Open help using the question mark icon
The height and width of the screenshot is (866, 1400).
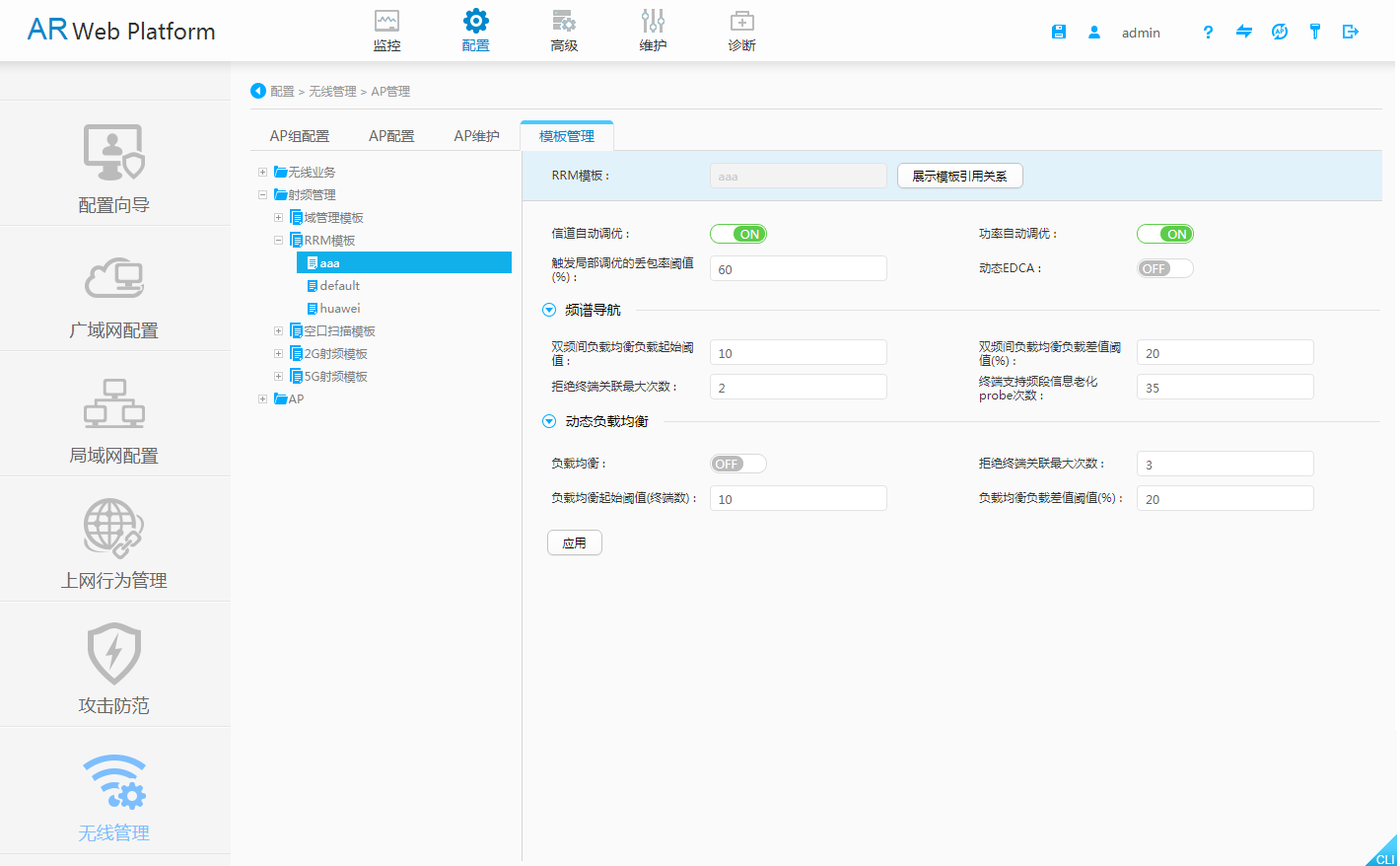1208,33
